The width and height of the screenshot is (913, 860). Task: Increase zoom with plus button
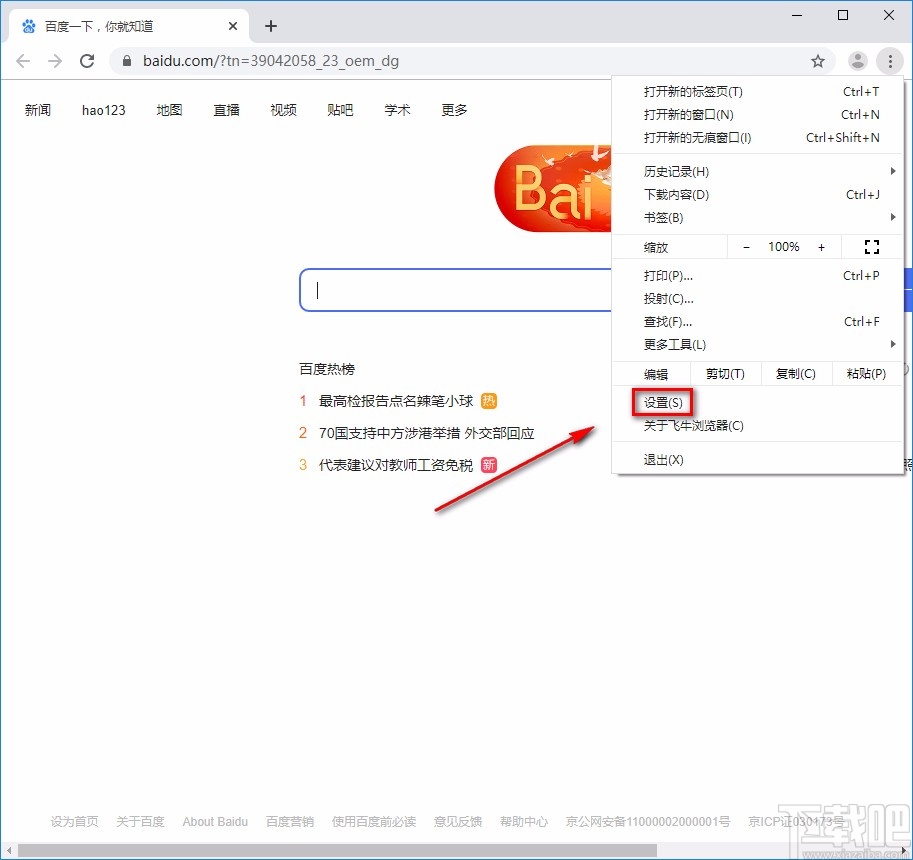(822, 247)
